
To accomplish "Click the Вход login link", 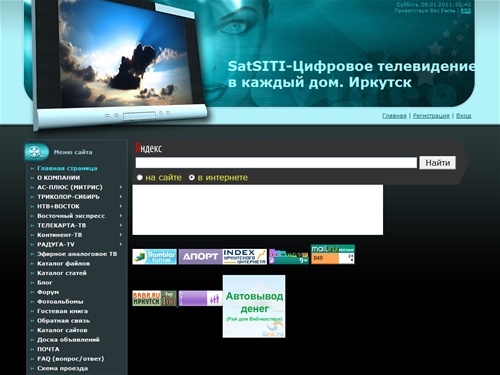I will [463, 116].
